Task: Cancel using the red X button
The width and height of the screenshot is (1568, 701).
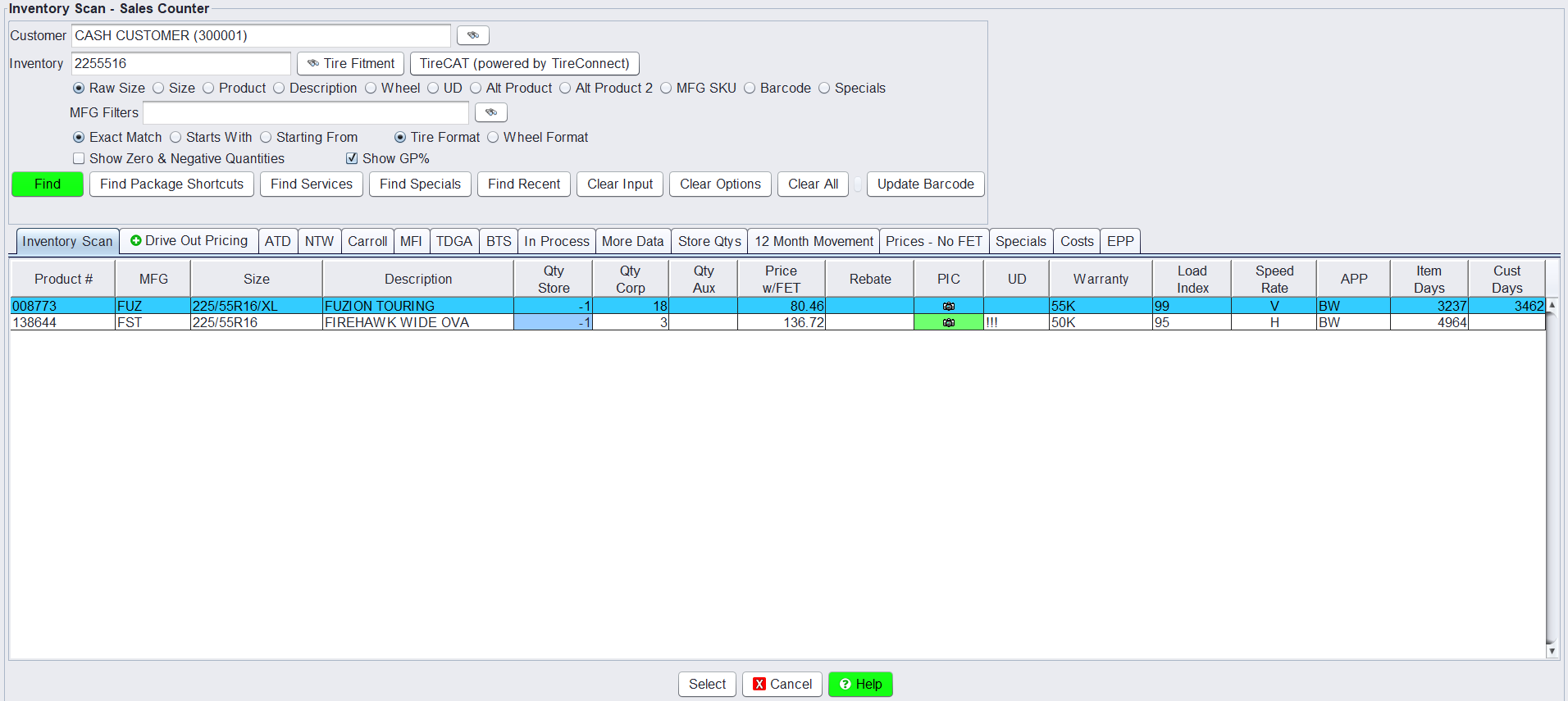Action: (782, 684)
